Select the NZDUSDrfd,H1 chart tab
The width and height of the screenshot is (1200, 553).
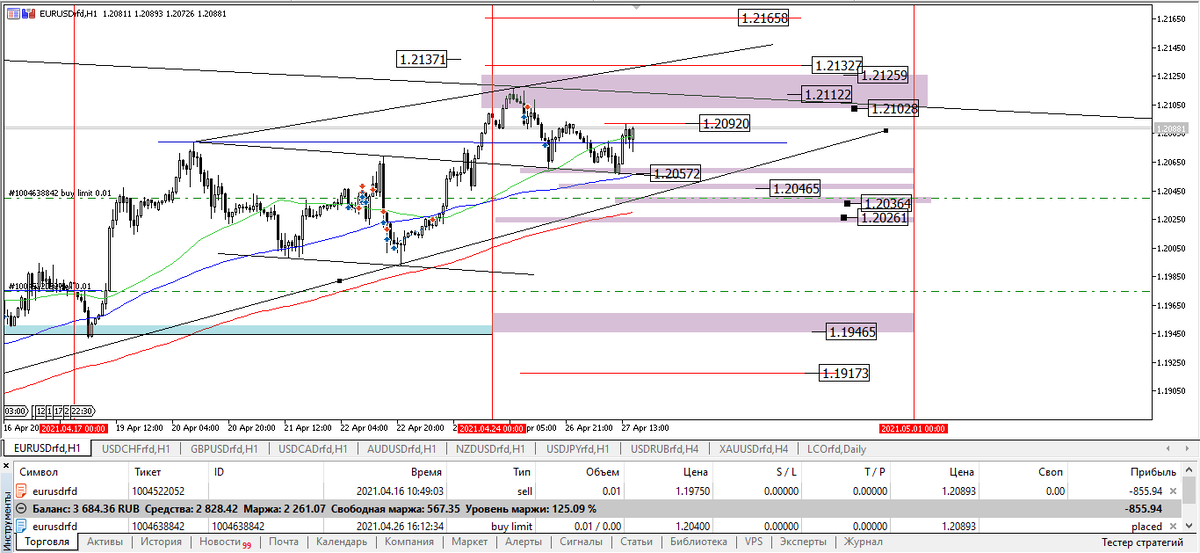[492, 449]
